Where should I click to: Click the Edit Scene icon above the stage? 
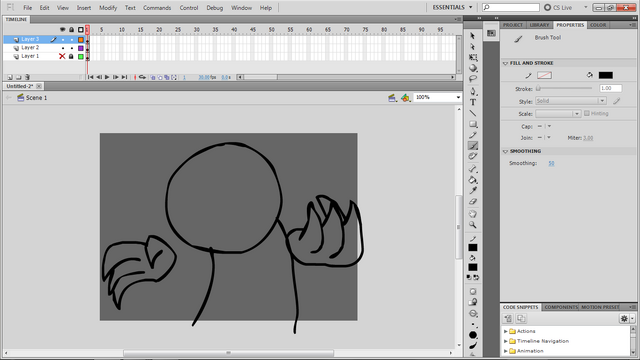392,98
